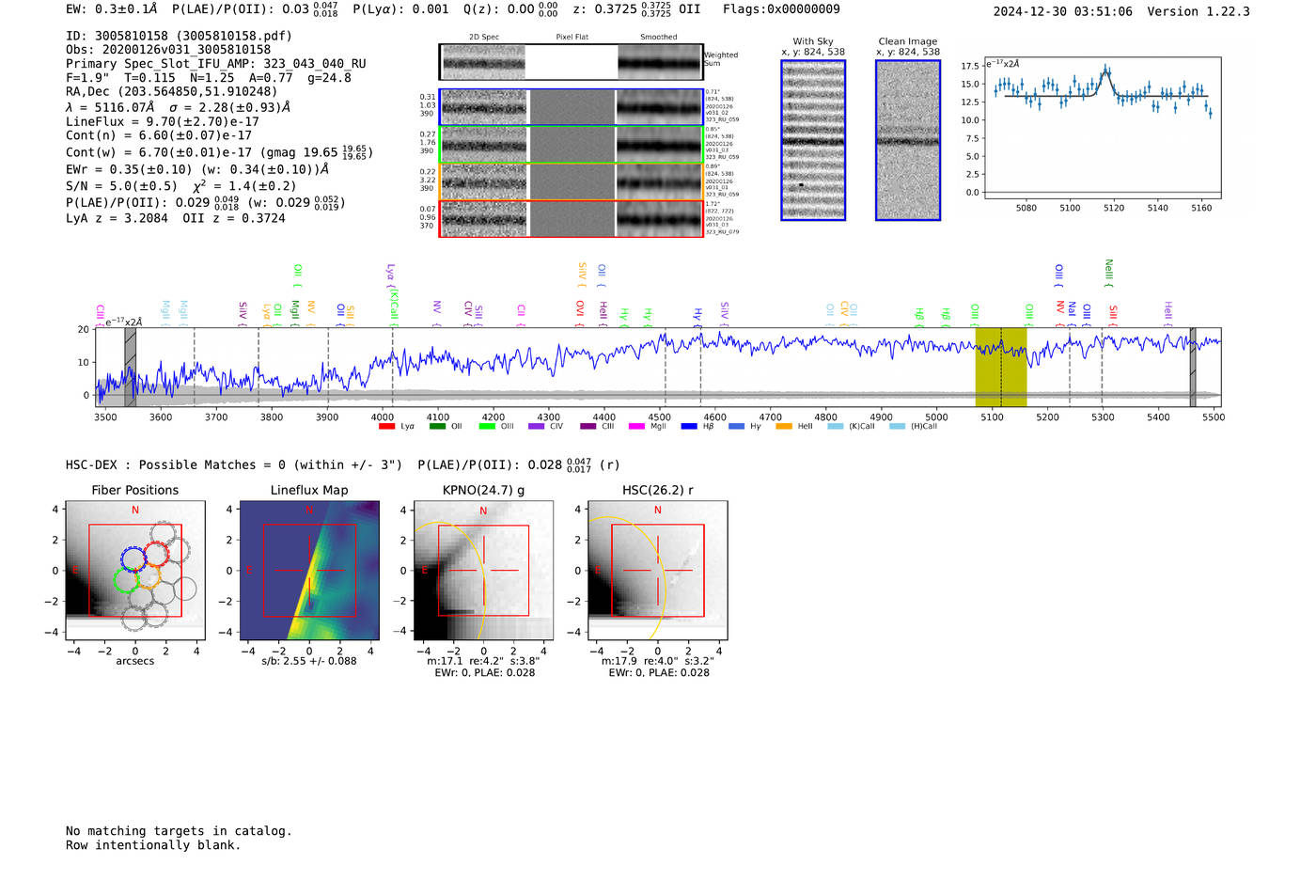Screen dimensions: 1316x896
Task: Click the blue Hβ legend swatch
Action: [689, 427]
